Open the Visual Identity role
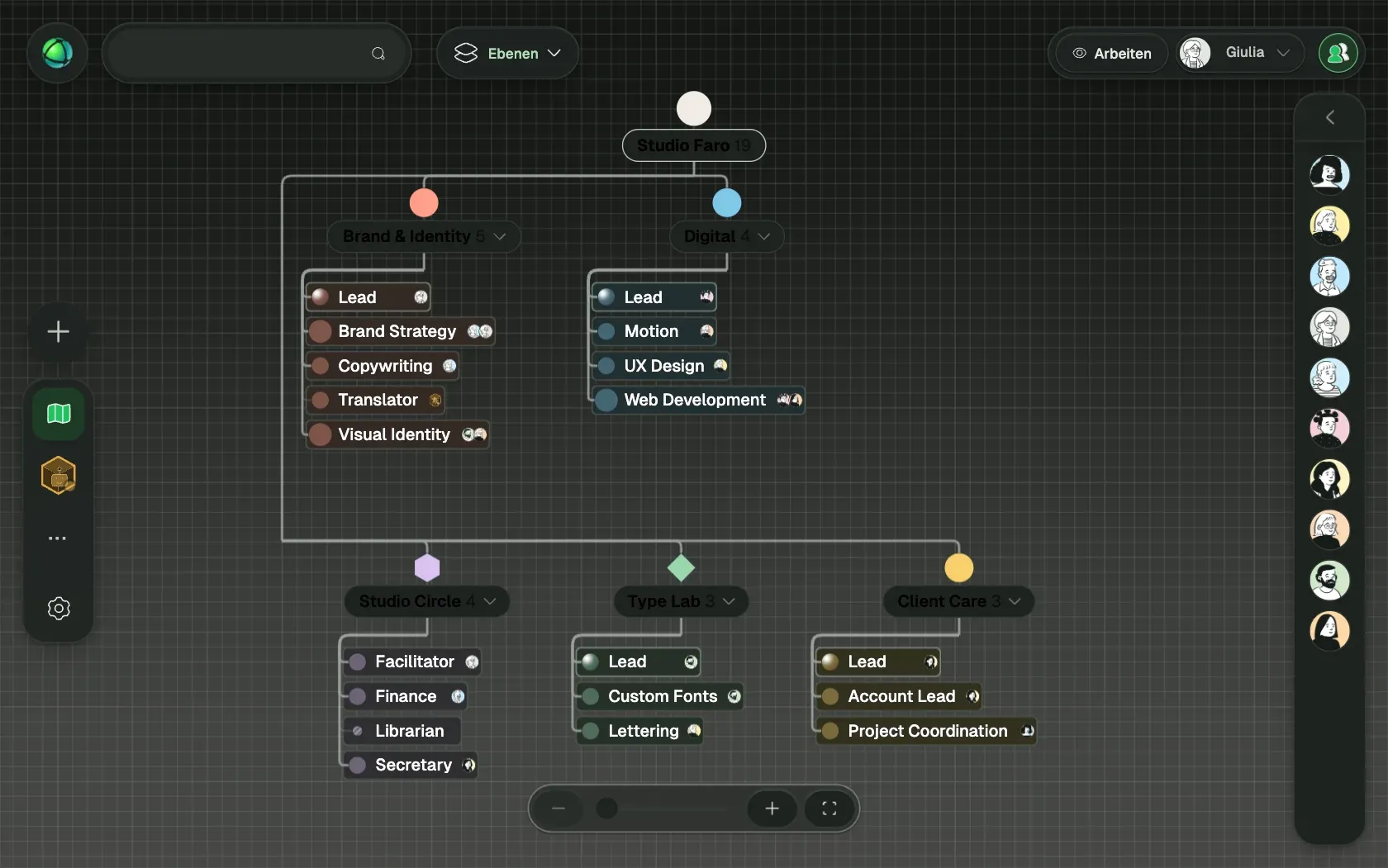Viewport: 1388px width, 868px height. pos(398,434)
